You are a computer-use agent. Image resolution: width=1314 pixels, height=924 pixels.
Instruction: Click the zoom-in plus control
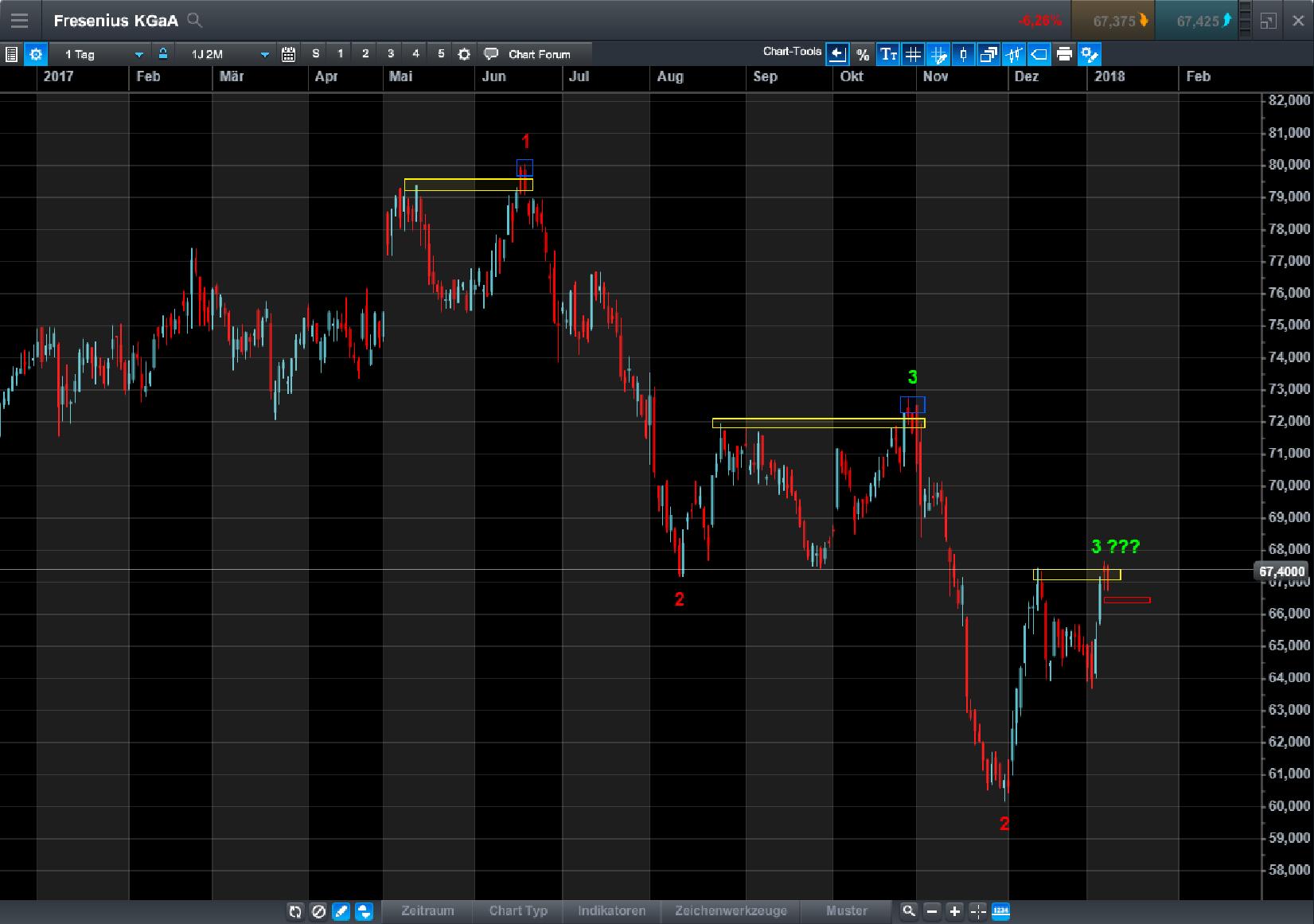coord(954,911)
